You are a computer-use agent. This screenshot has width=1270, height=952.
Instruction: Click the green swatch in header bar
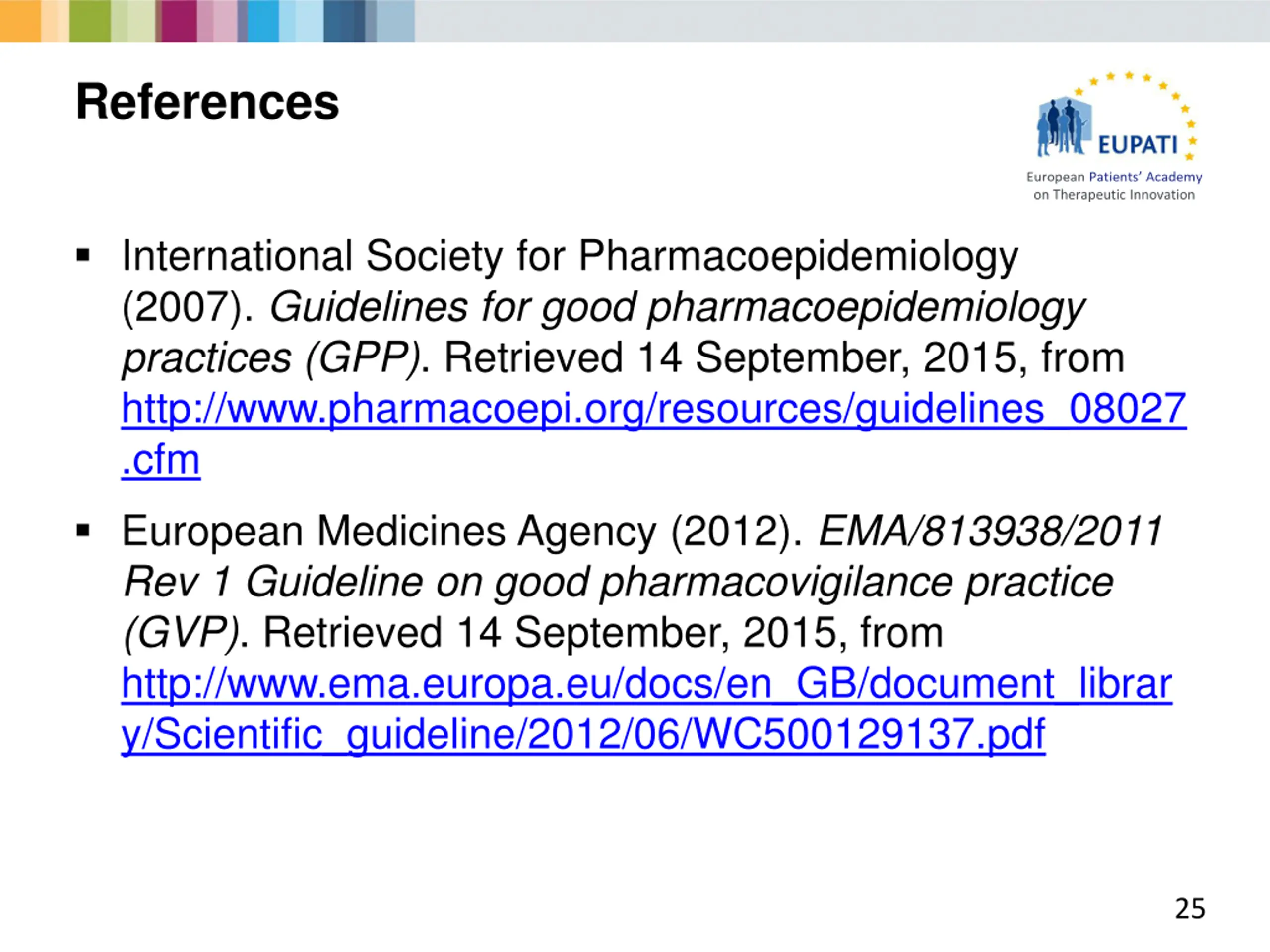pyautogui.click(x=90, y=21)
